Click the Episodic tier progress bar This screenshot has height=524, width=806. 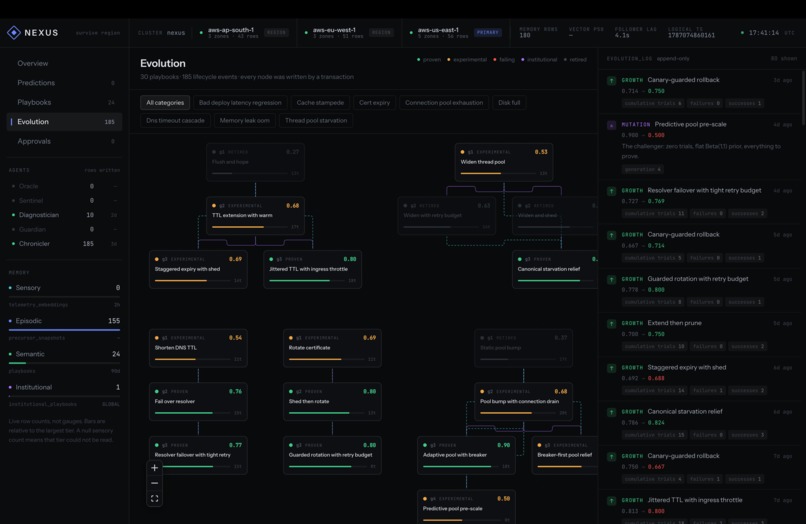(64, 330)
